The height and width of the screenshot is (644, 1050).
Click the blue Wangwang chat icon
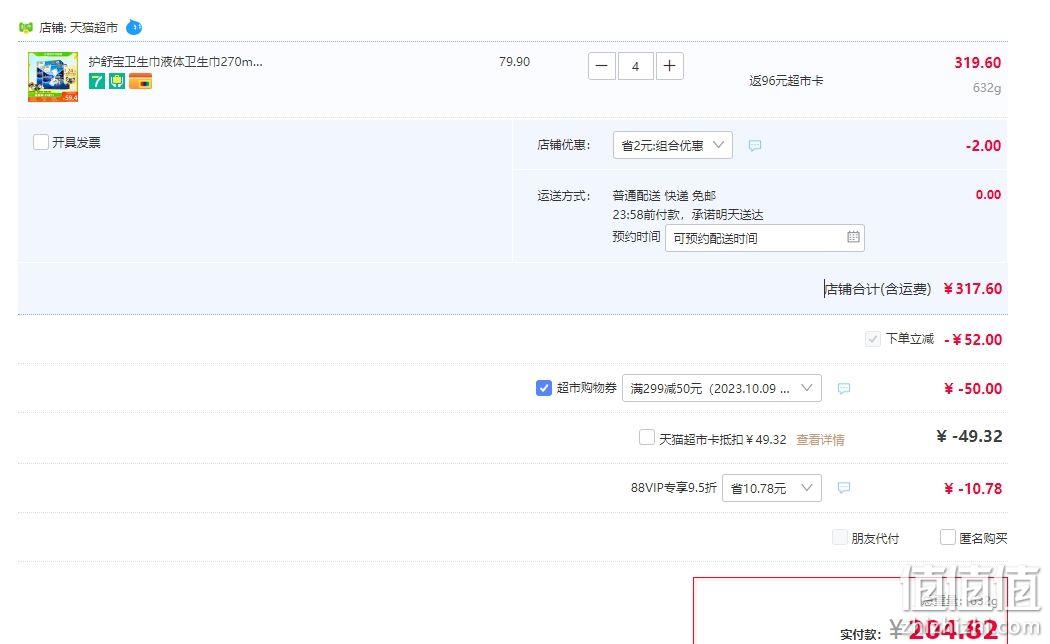(134, 27)
